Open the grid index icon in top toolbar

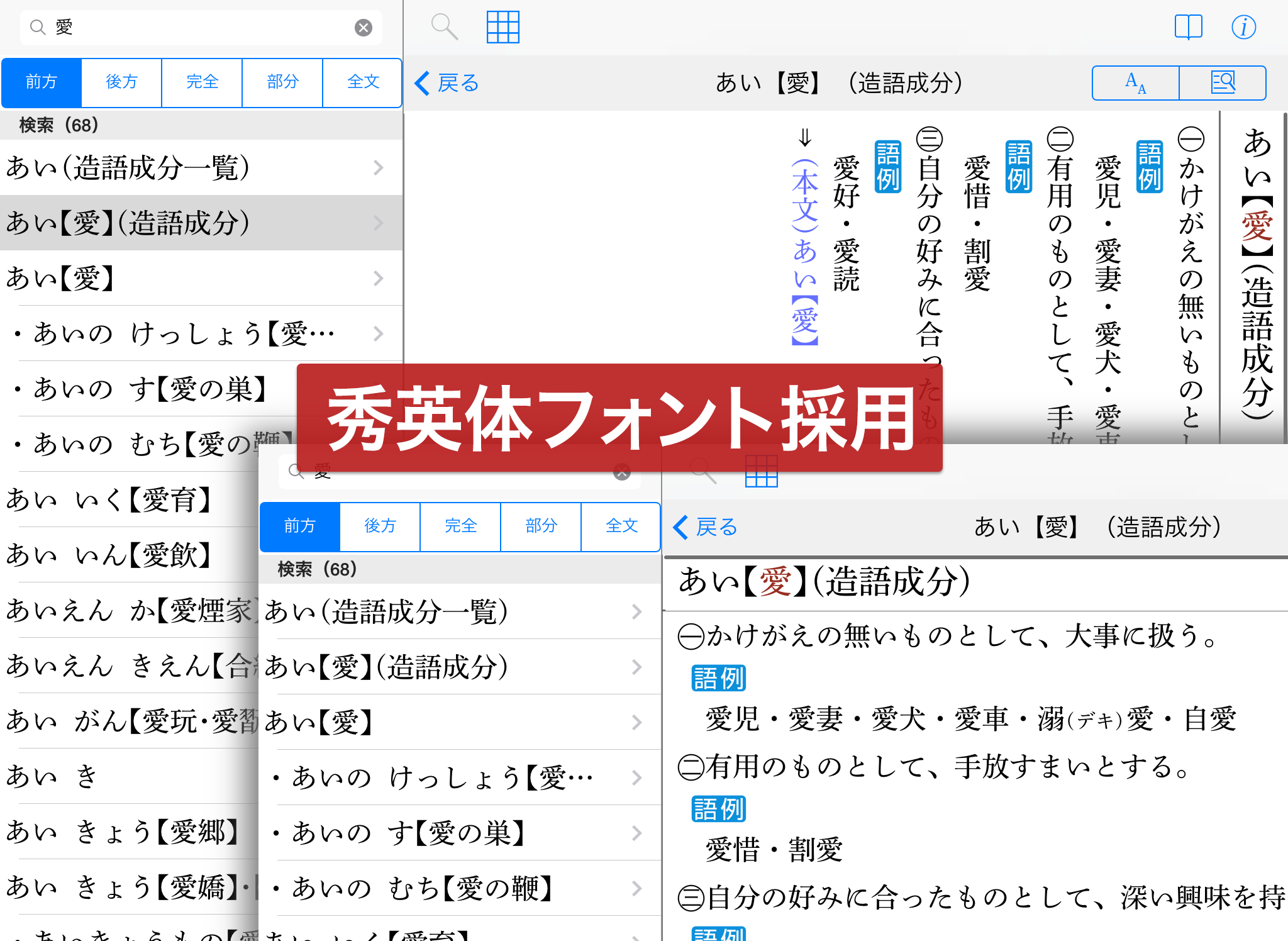503,27
